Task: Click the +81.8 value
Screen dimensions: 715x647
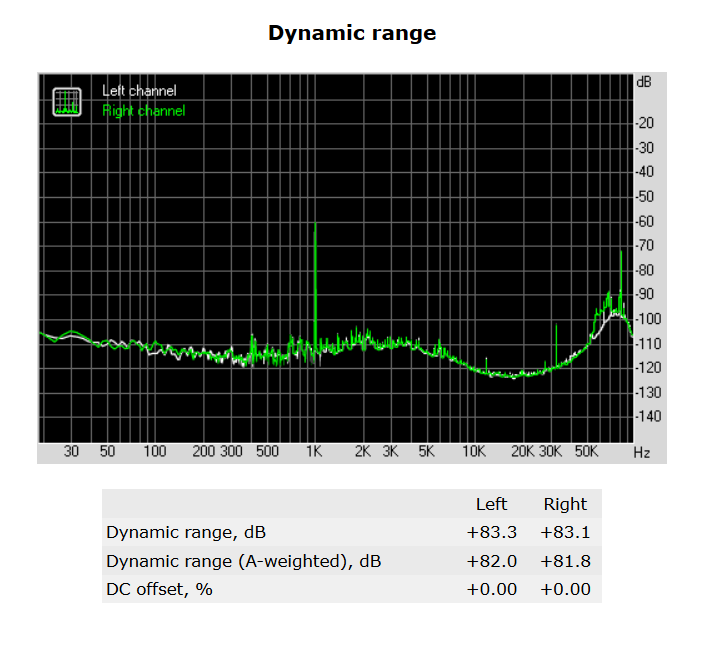Action: [x=565, y=561]
